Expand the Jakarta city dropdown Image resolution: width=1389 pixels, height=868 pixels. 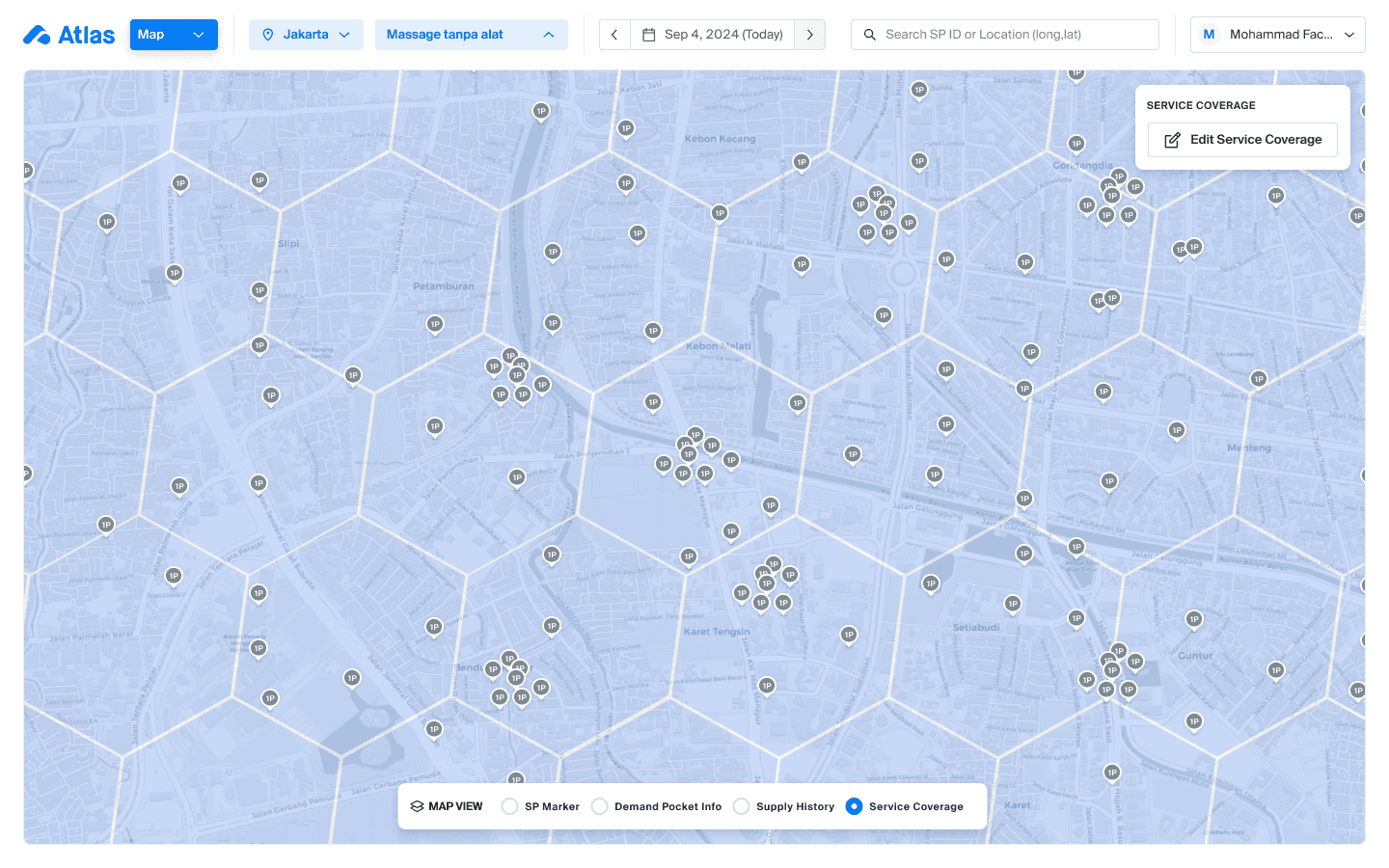(x=306, y=35)
